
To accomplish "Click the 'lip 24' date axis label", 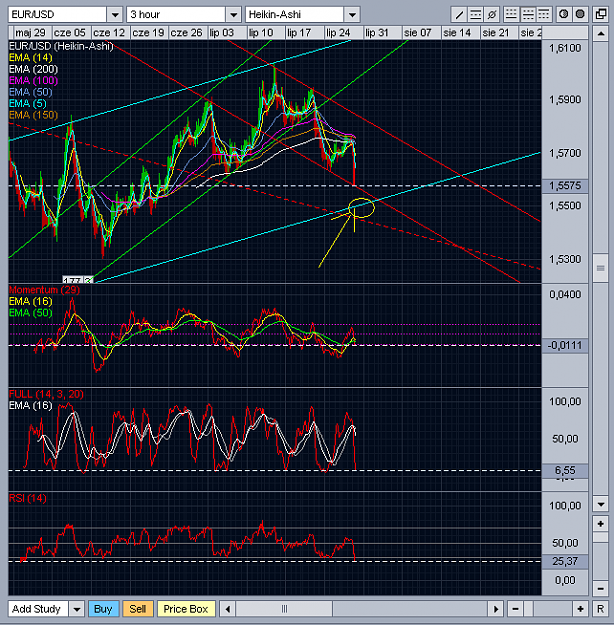I will (338, 33).
